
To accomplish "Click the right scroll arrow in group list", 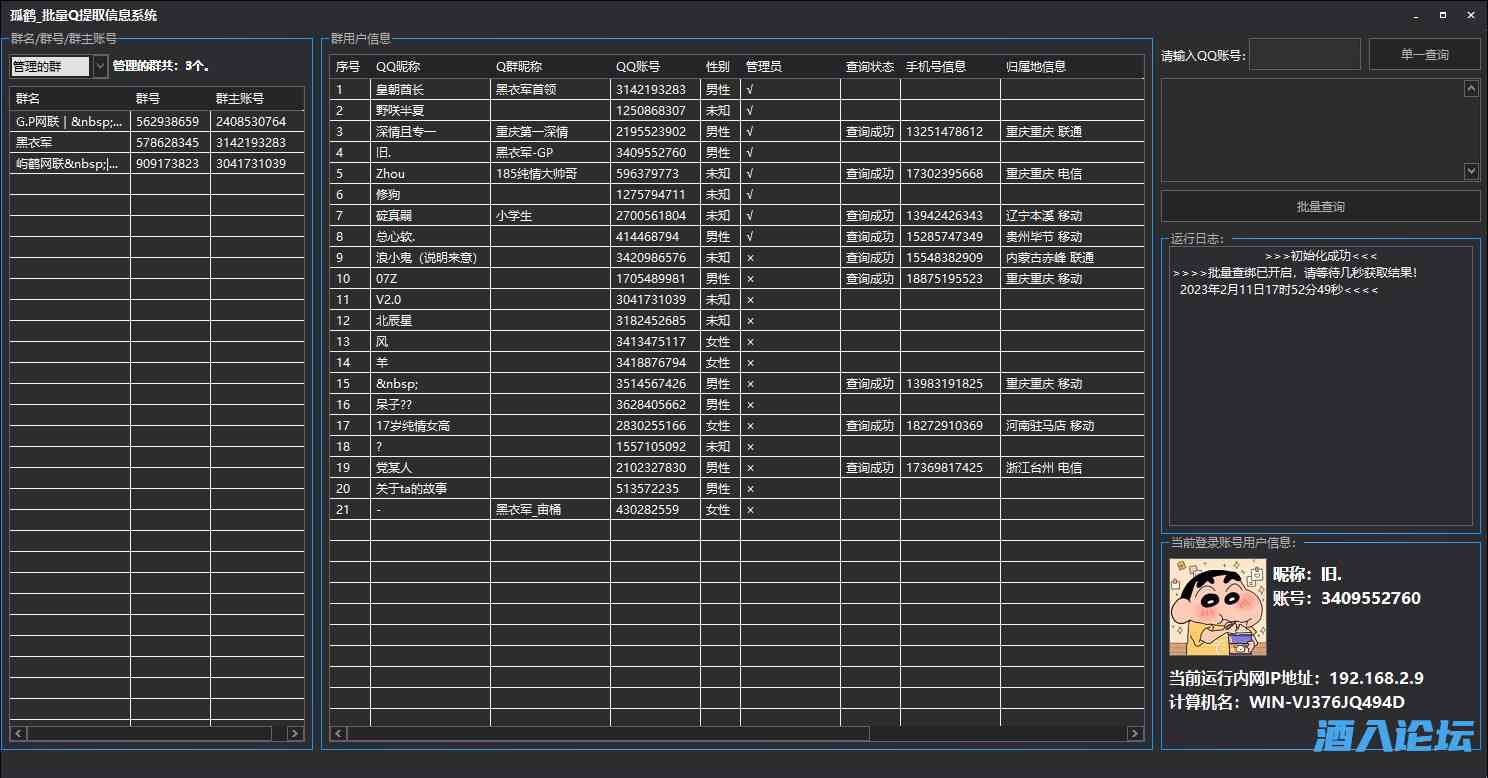I will [x=295, y=733].
